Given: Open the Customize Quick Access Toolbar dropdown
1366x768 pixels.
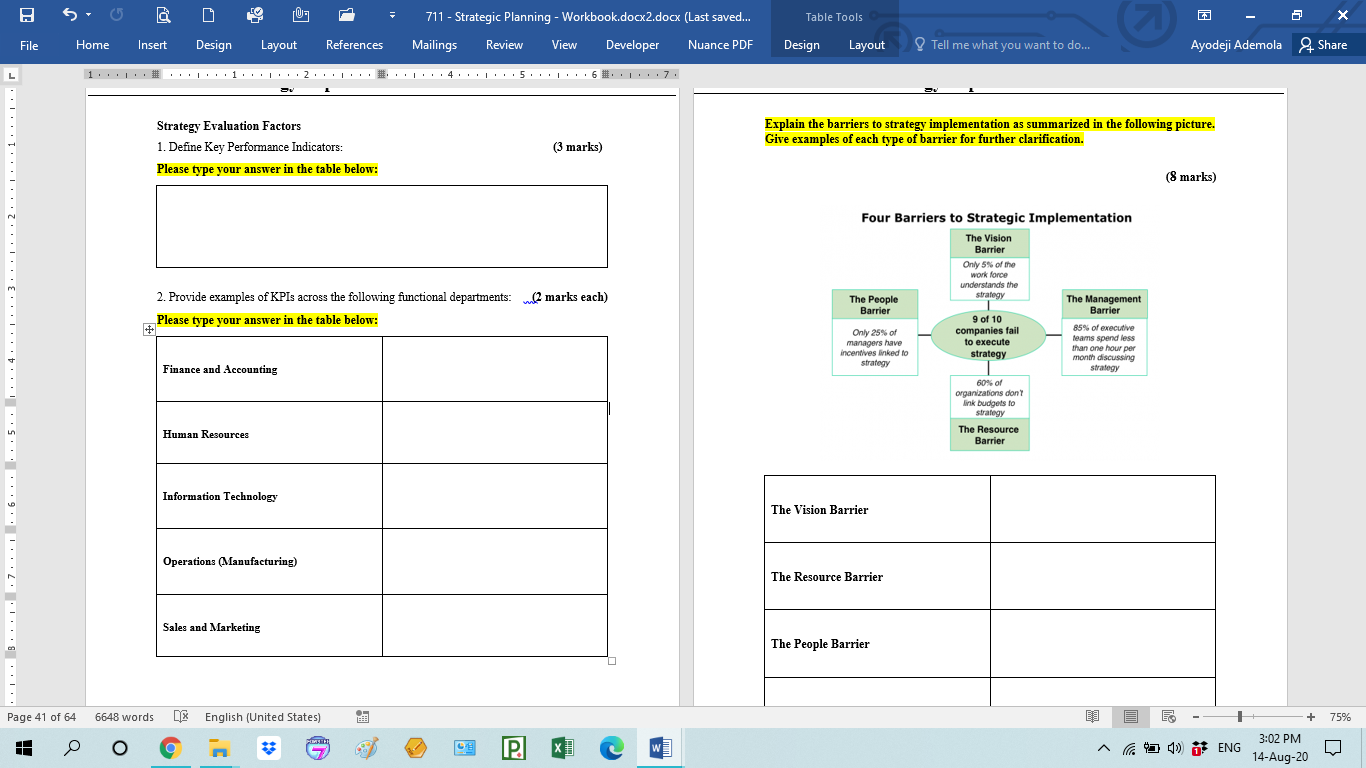Looking at the screenshot, I should [x=393, y=15].
